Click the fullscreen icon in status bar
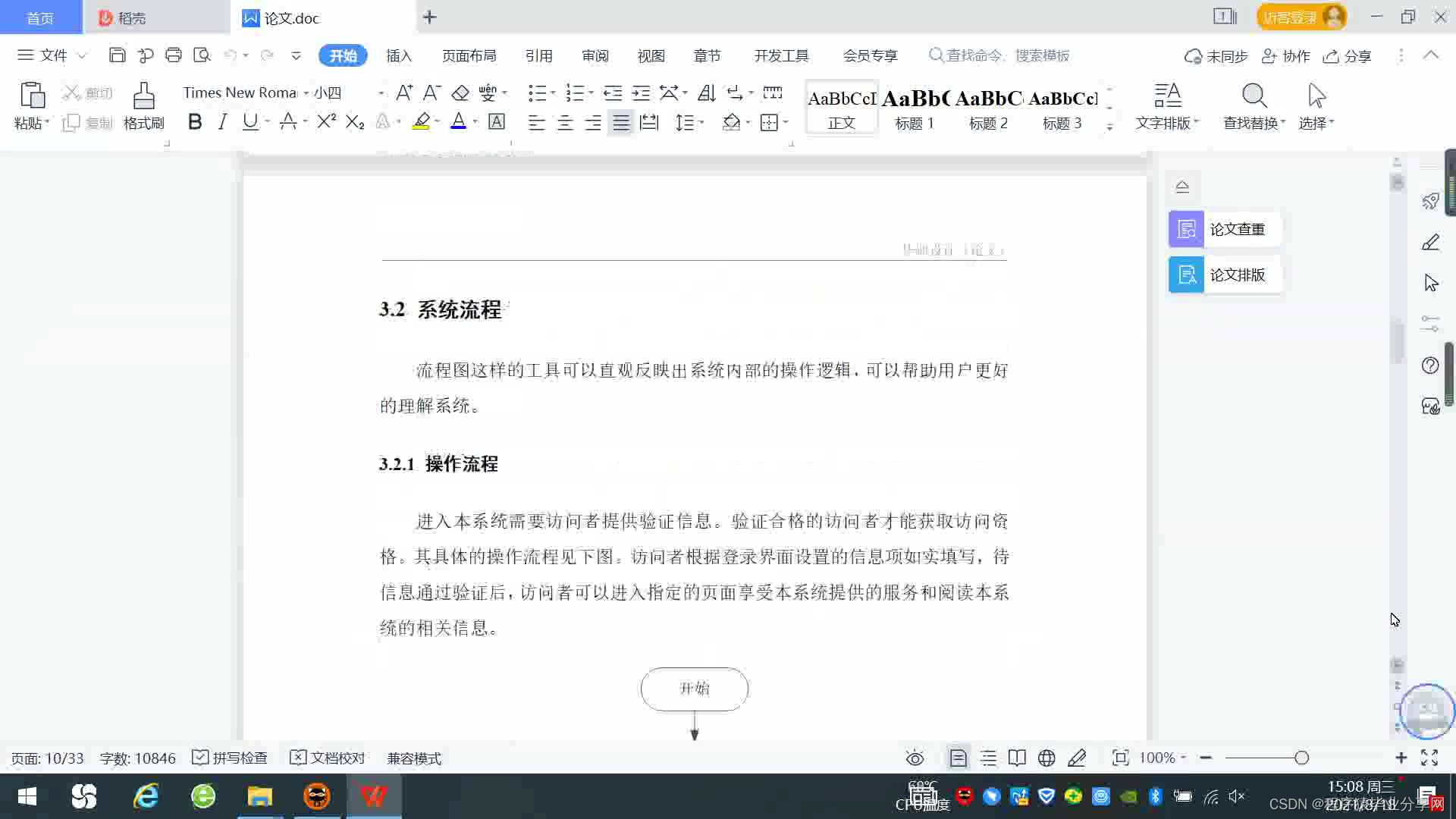Screen dimensions: 1456x819 pos(1429,758)
